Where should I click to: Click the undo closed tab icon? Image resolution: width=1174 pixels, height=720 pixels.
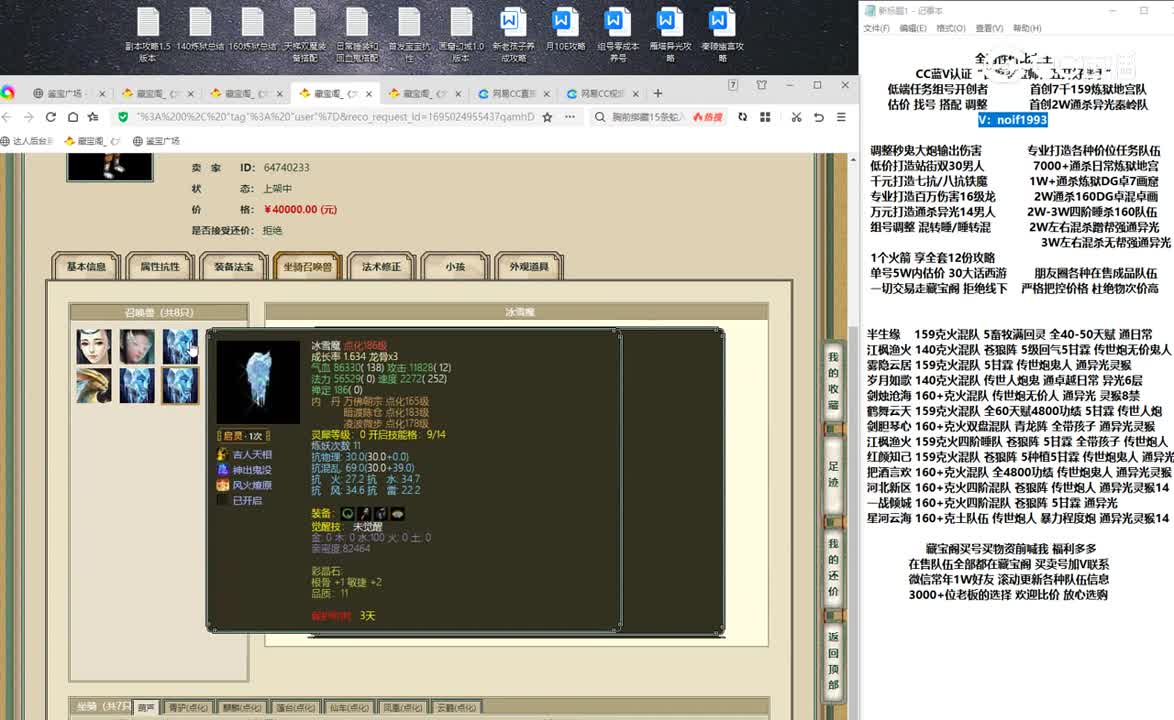point(818,117)
